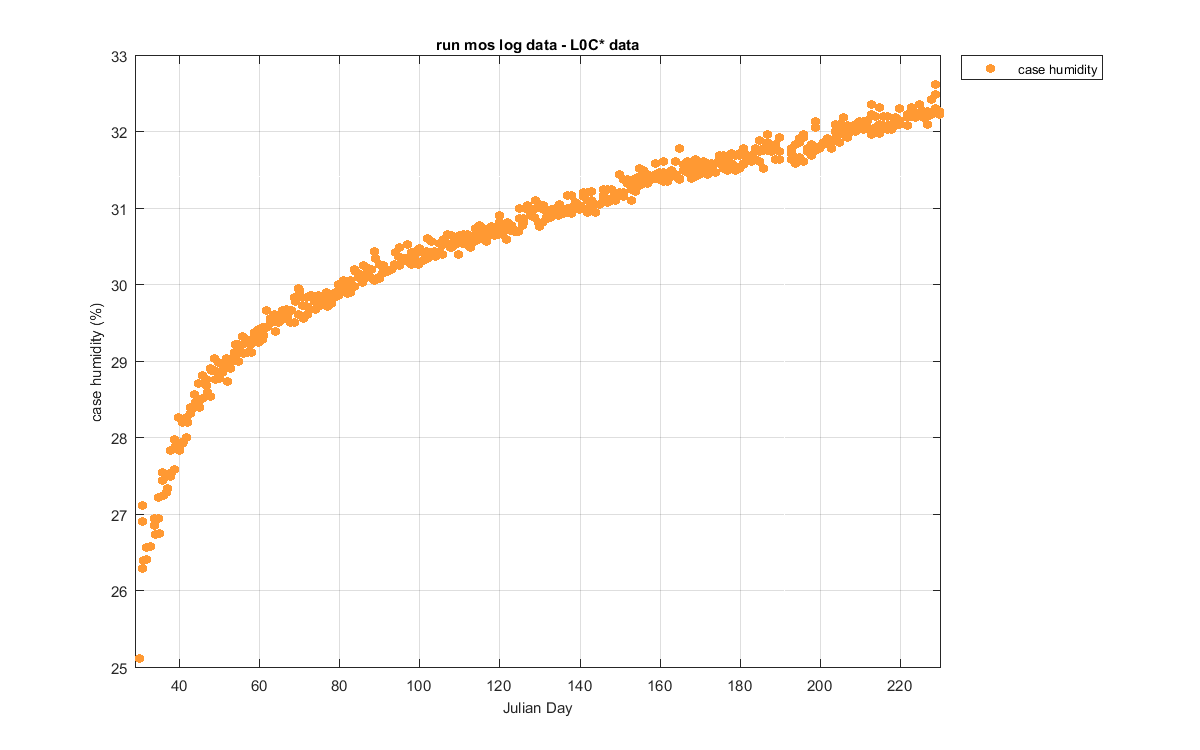Viewport: 1200px width, 750px height.
Task: Click the x-axis tick label 220
Action: point(900,685)
